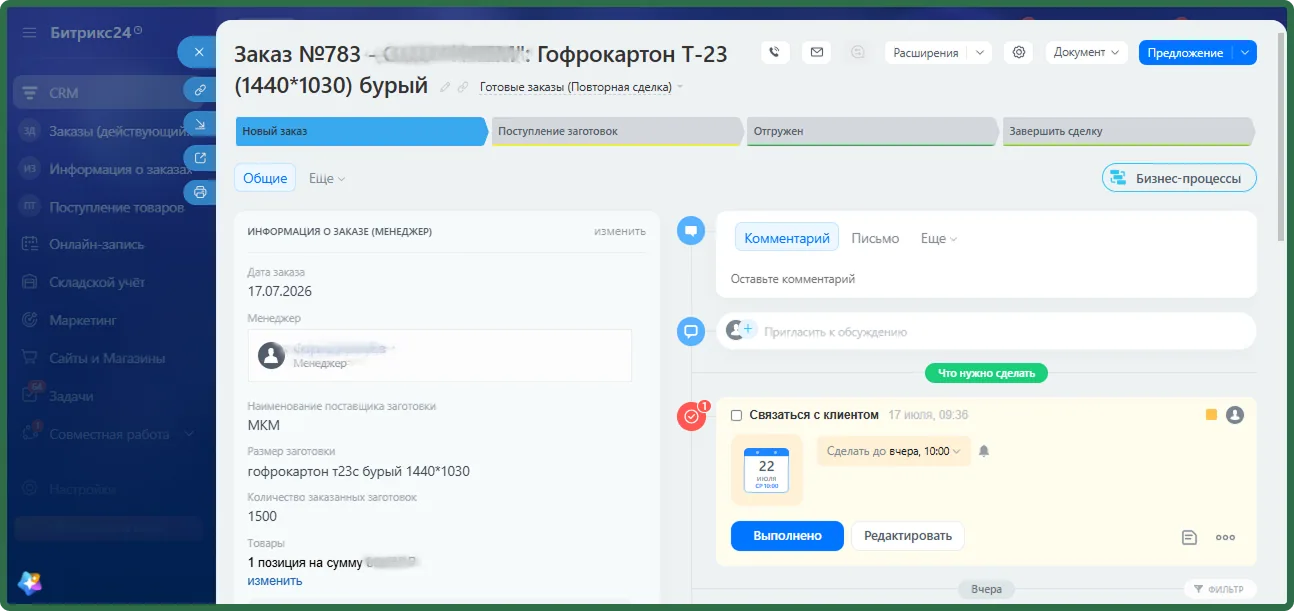Expand the Еще tab menu under the stages

click(327, 178)
